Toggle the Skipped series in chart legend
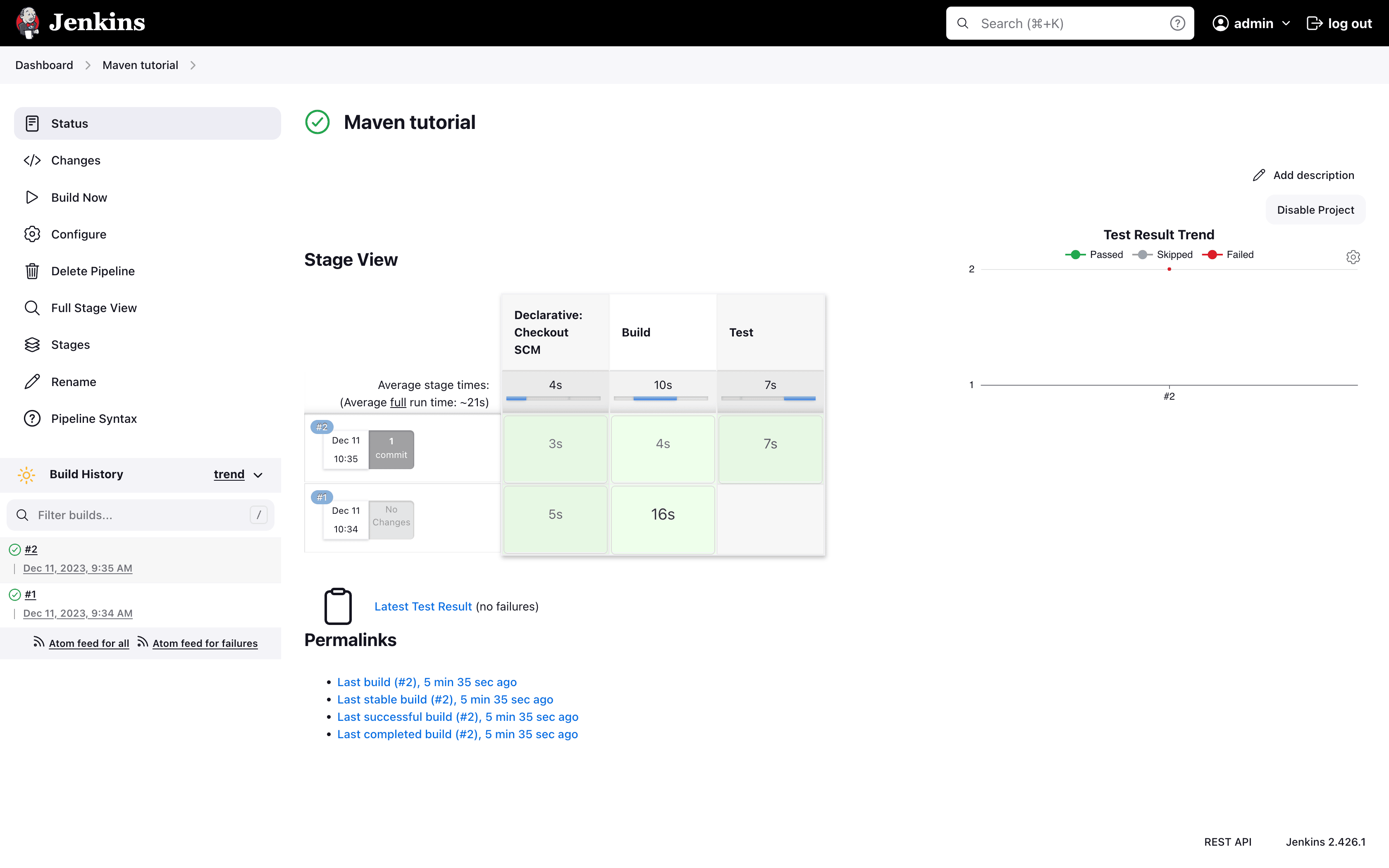 click(1163, 254)
